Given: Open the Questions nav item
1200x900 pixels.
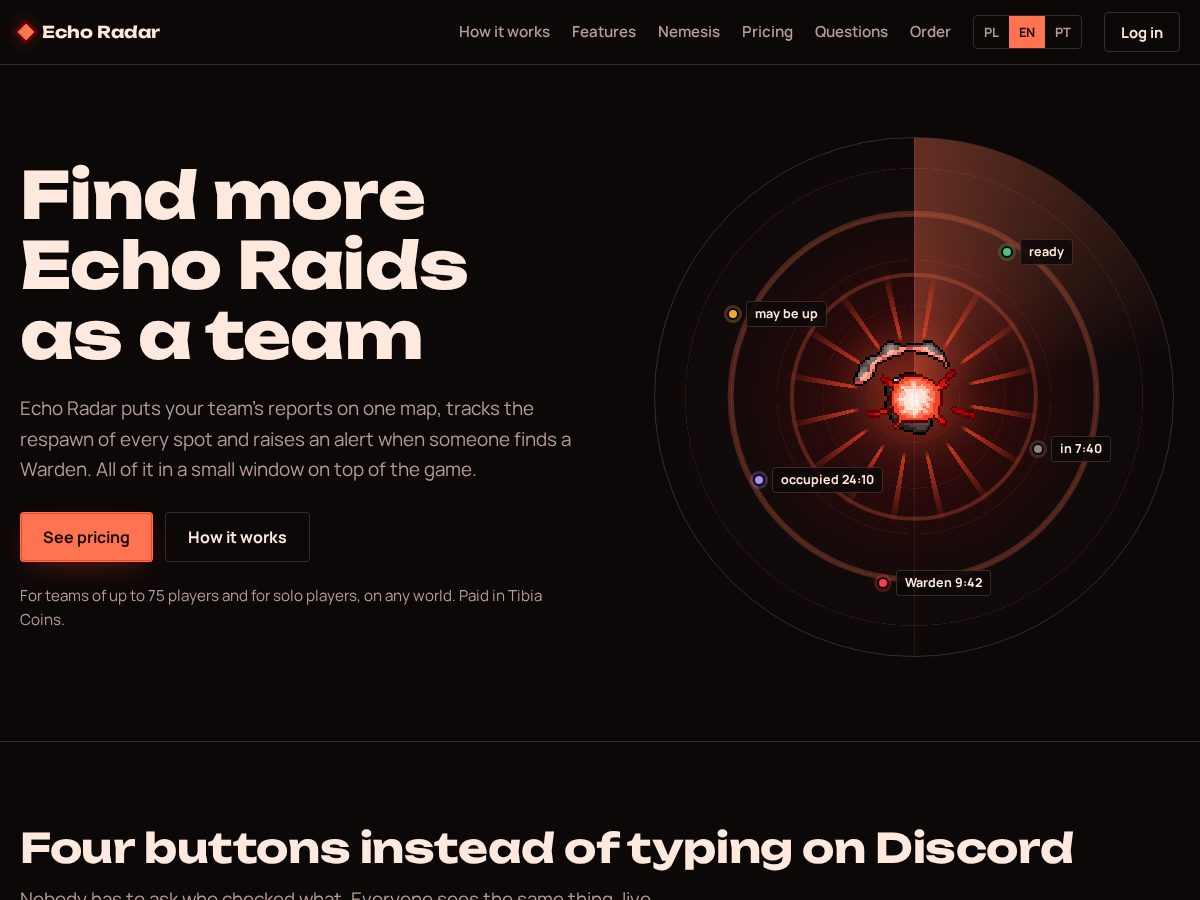Looking at the screenshot, I should 851,32.
